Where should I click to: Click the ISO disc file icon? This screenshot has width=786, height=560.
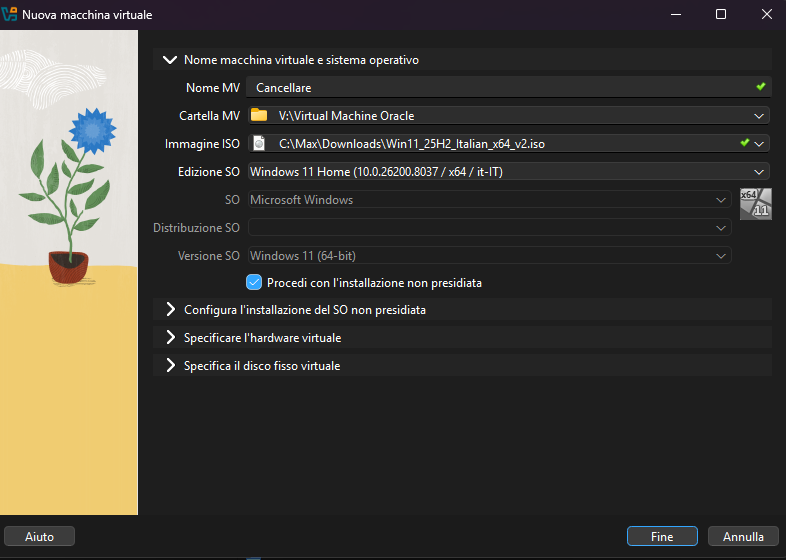pyautogui.click(x=259, y=143)
